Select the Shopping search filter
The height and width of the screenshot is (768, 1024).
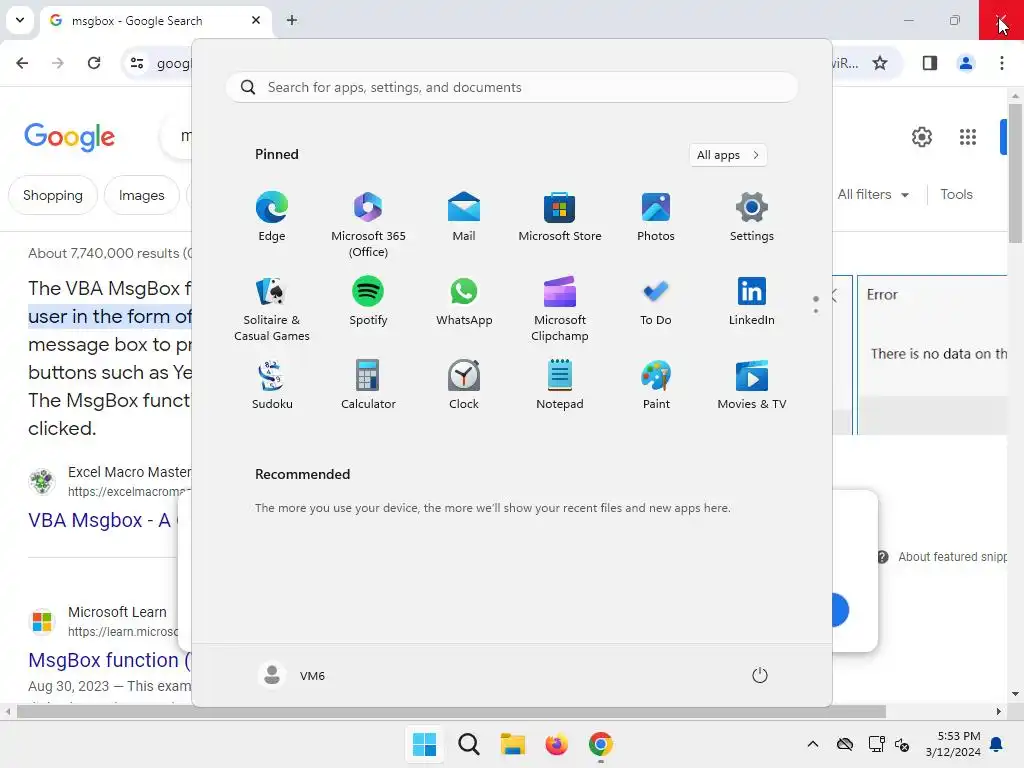(x=53, y=195)
